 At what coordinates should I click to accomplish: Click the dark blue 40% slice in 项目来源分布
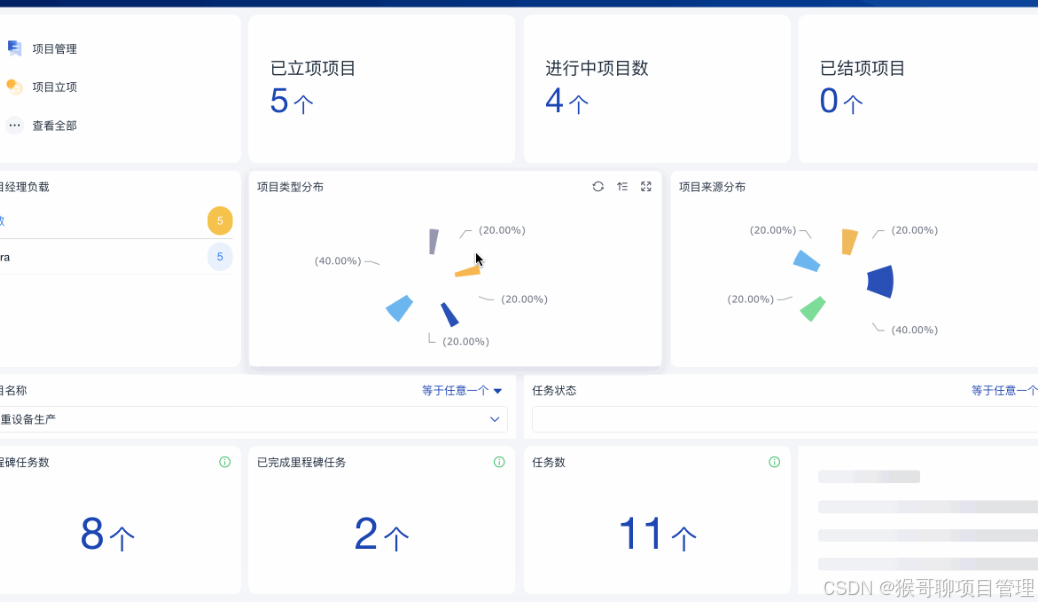point(881,281)
